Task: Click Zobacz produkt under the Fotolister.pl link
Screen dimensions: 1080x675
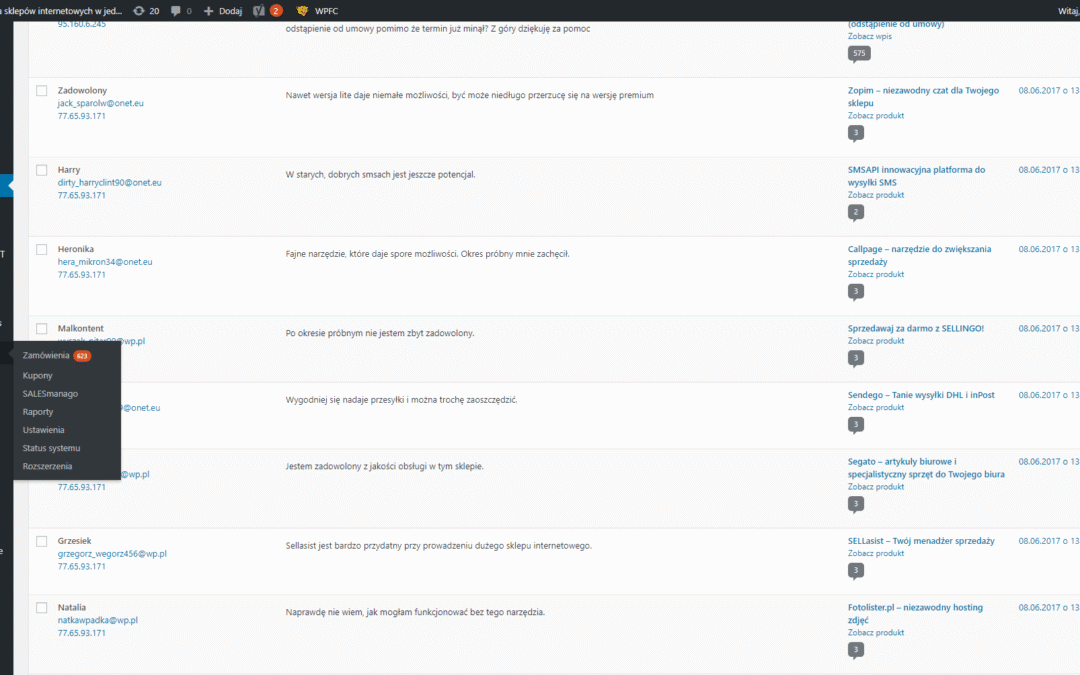Action: [x=875, y=633]
